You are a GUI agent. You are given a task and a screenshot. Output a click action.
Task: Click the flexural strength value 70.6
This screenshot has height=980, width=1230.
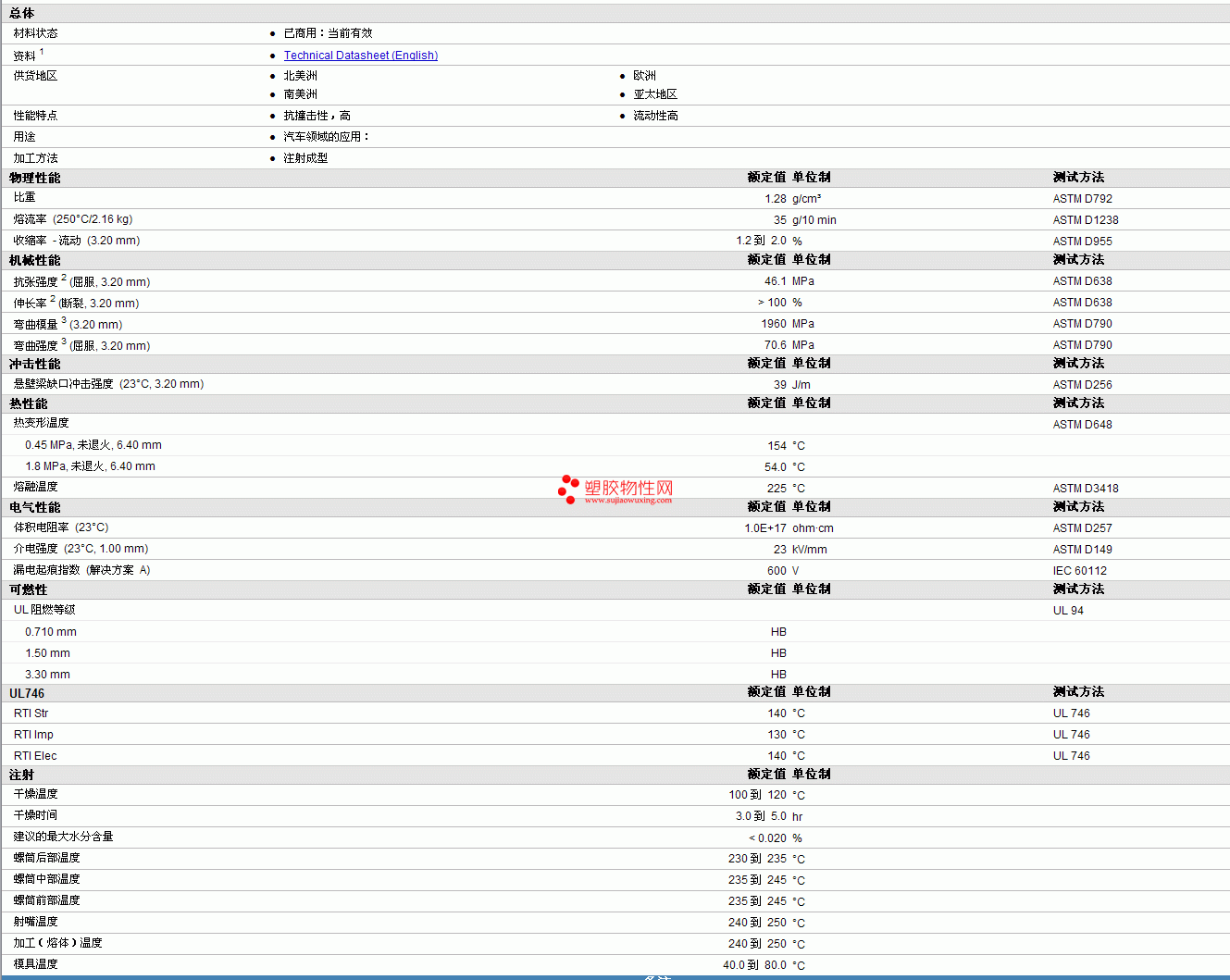point(776,345)
